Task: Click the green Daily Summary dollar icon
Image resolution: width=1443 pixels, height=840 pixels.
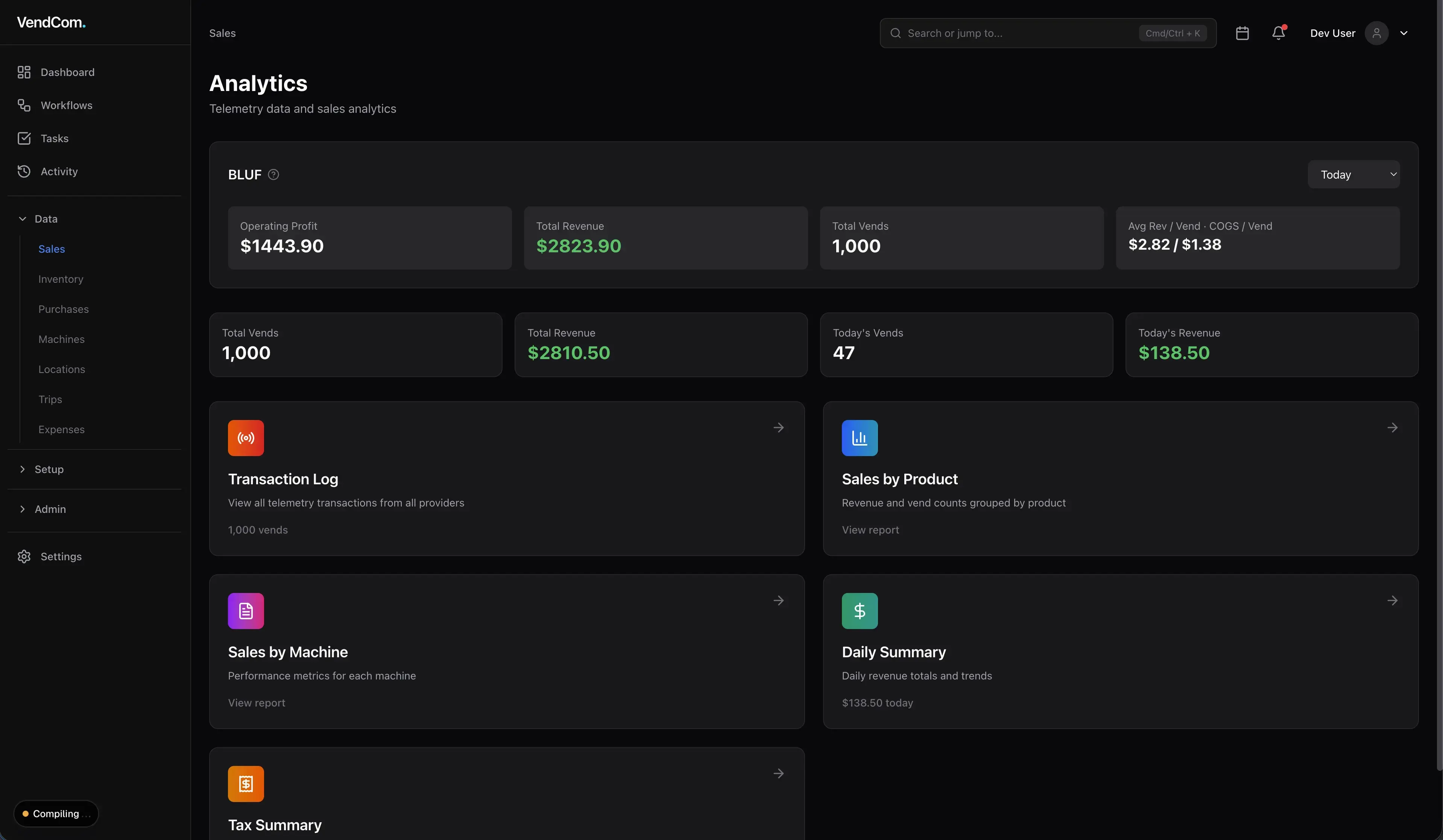Action: coord(859,611)
